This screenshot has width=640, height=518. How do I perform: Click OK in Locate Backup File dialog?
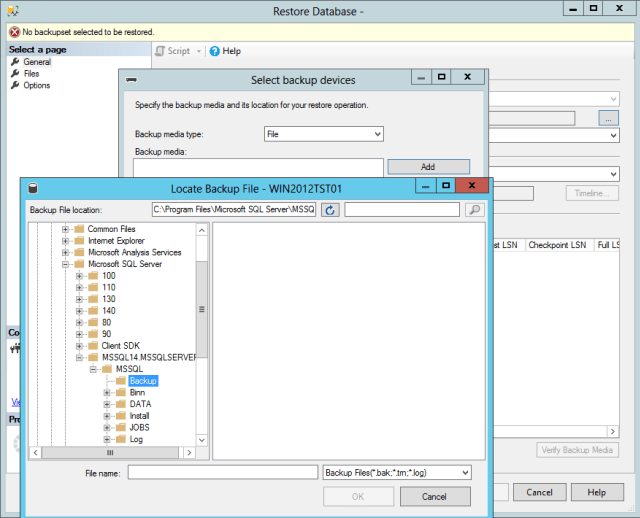(x=358, y=496)
